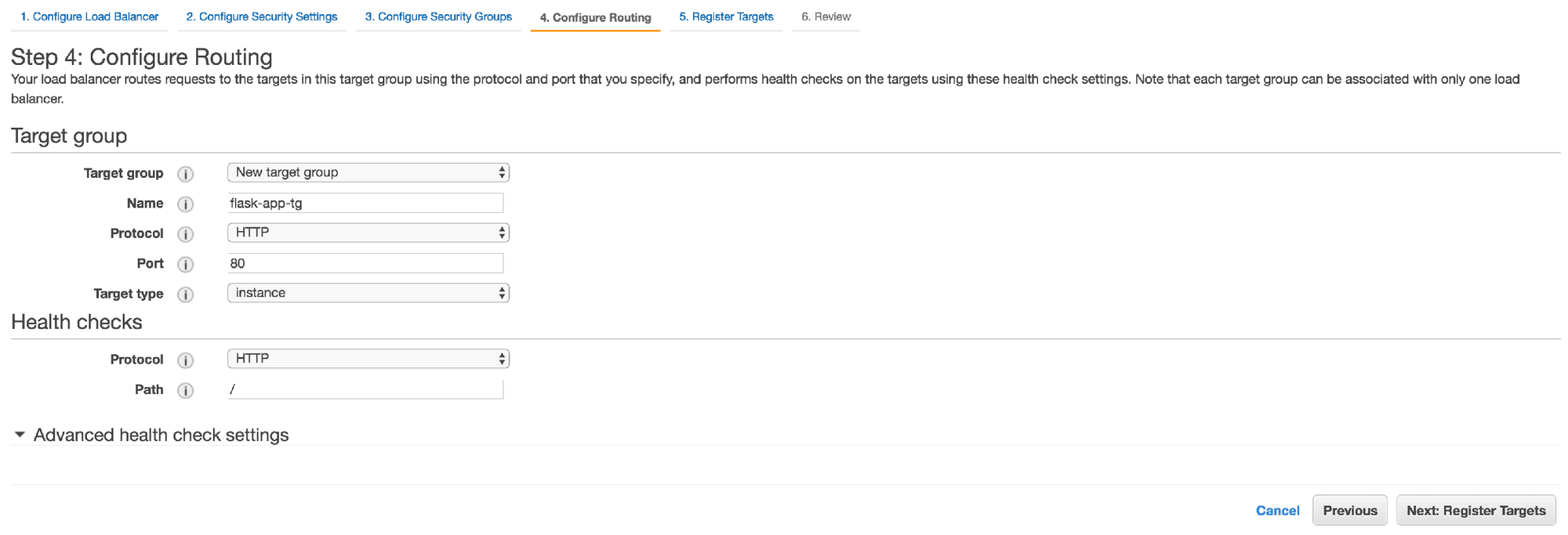The image size is (1568, 535).
Task: Open the Target type instance dropdown
Action: (368, 293)
